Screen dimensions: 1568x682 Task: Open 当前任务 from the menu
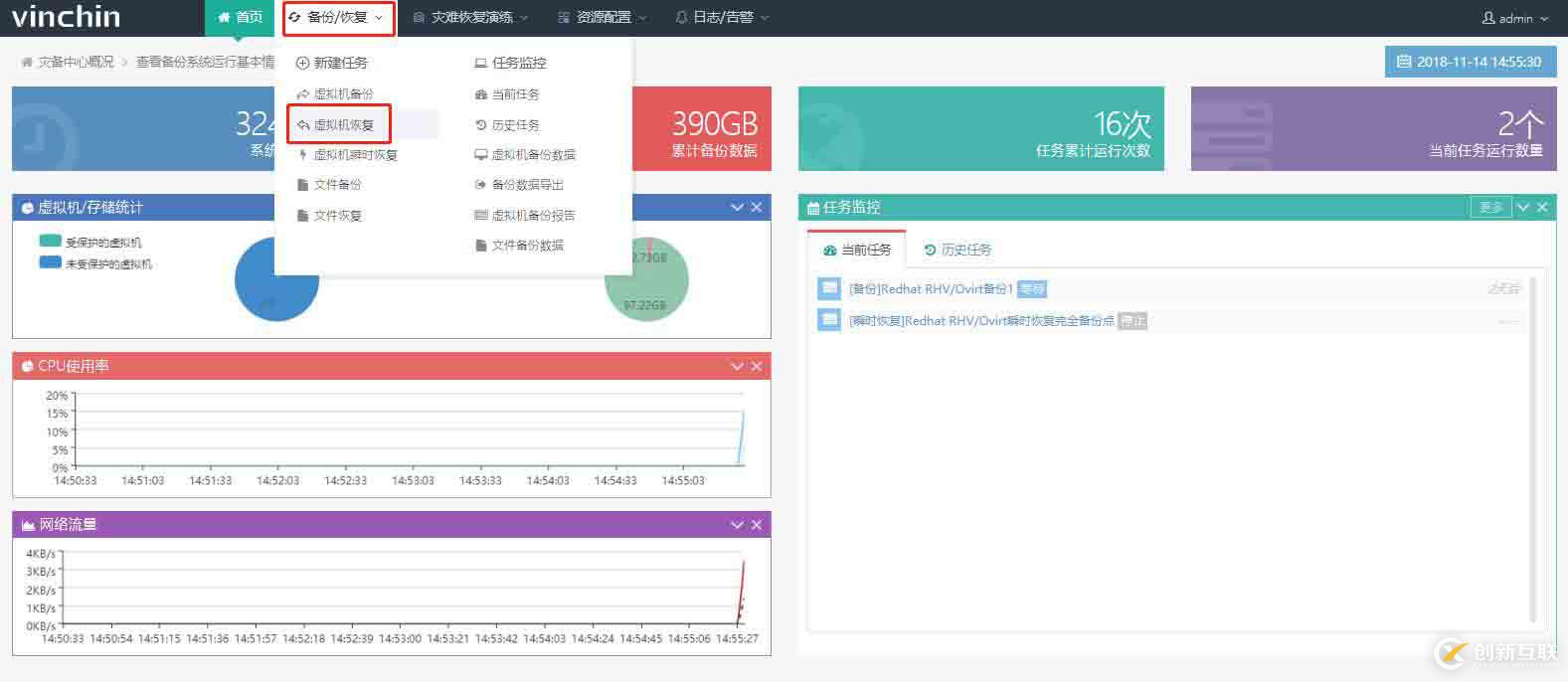516,94
